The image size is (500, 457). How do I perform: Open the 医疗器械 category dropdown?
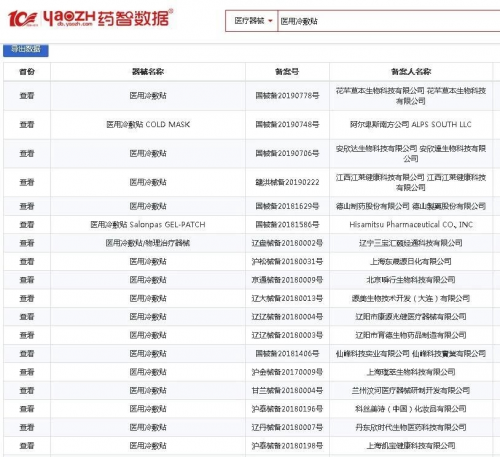pyautogui.click(x=252, y=21)
